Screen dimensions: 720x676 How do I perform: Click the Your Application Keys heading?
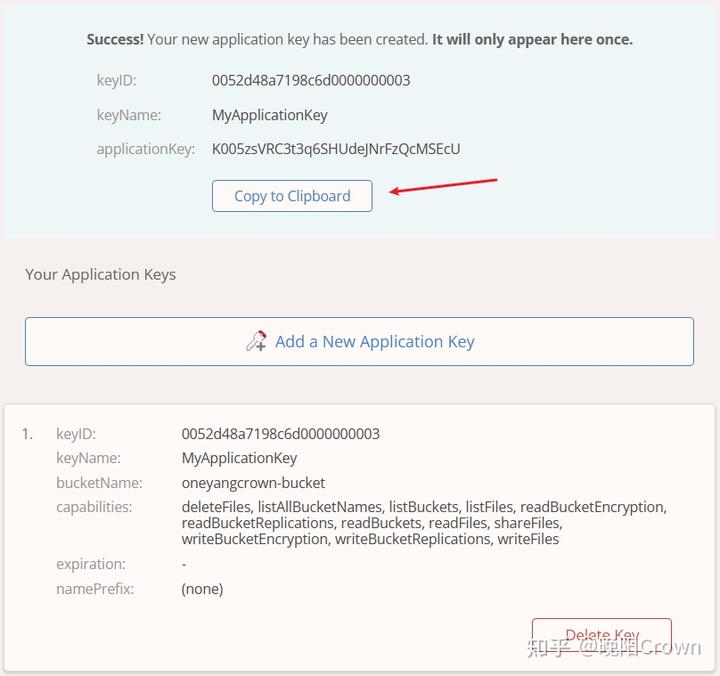click(100, 274)
